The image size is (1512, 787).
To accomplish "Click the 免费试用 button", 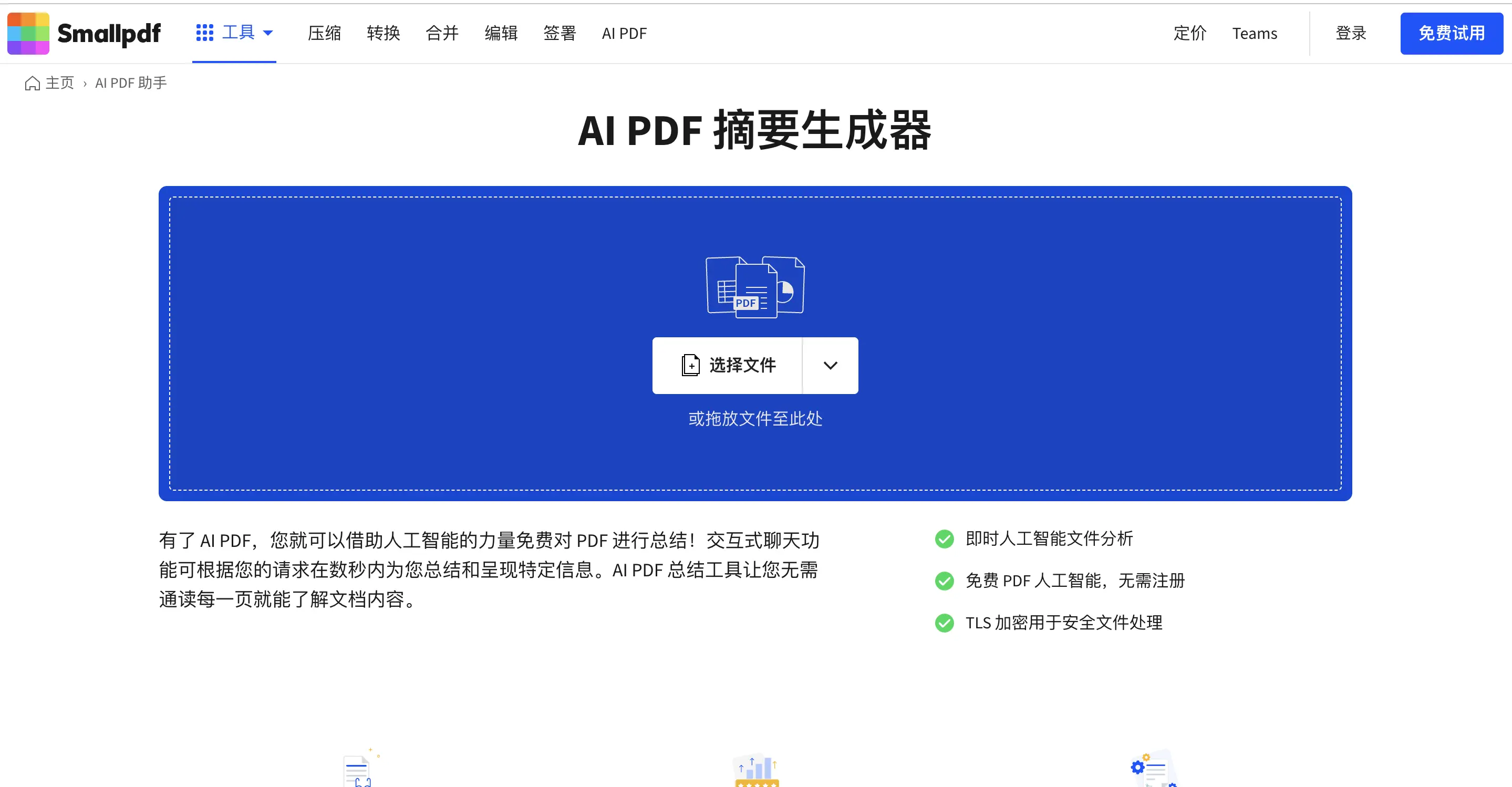I will pyautogui.click(x=1451, y=34).
